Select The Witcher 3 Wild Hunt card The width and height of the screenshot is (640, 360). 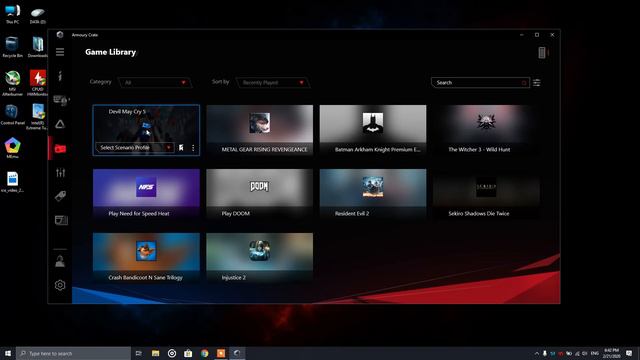point(487,130)
